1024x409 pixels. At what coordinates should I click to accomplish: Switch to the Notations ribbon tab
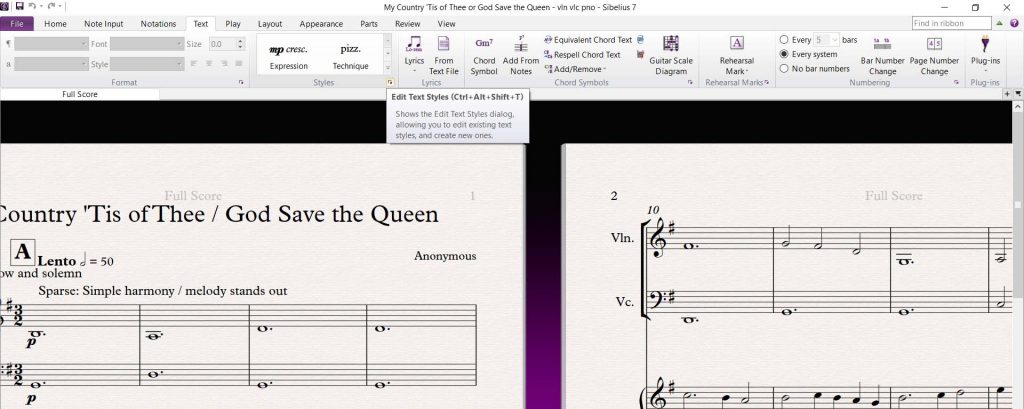tap(158, 23)
